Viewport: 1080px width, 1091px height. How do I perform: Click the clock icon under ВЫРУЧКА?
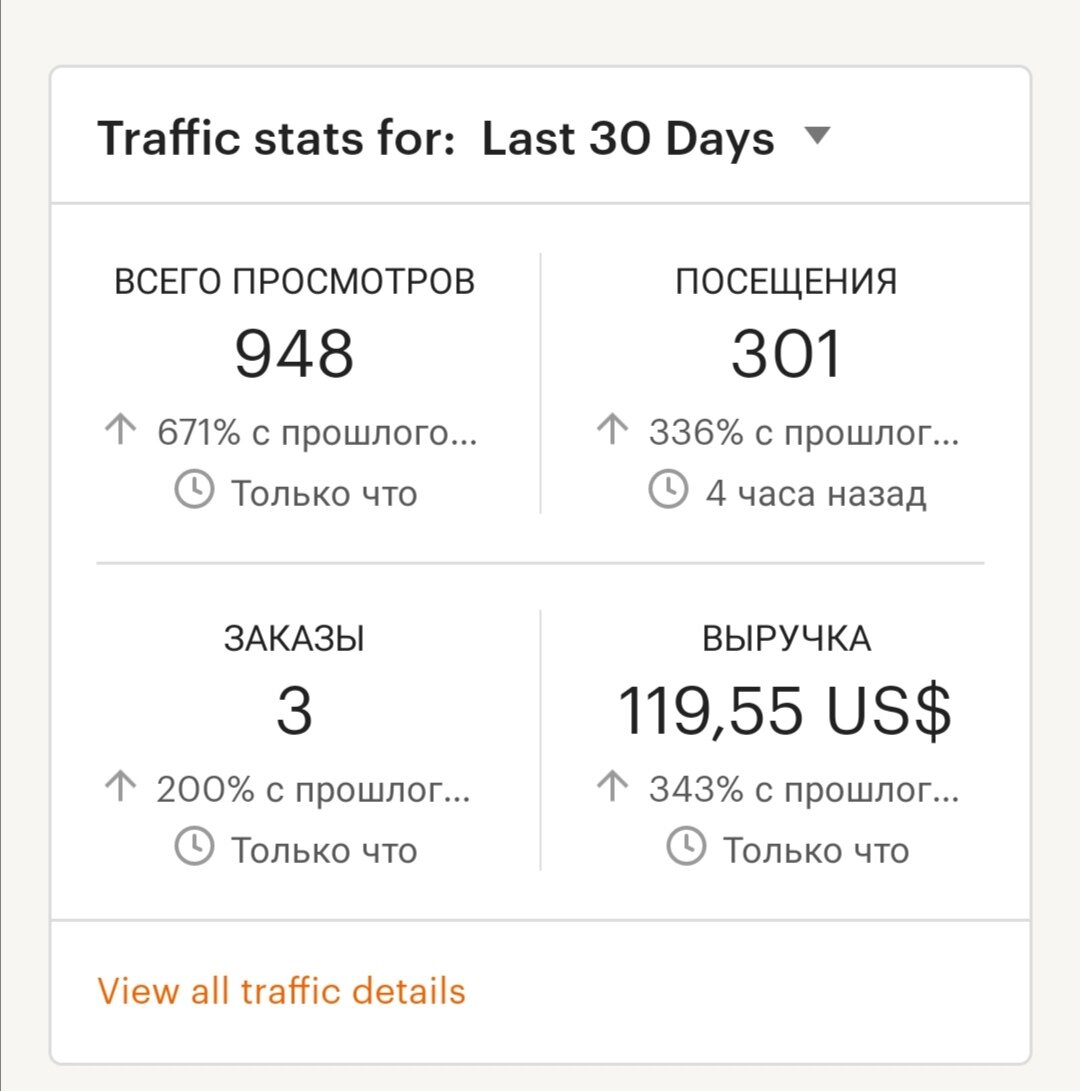[688, 849]
